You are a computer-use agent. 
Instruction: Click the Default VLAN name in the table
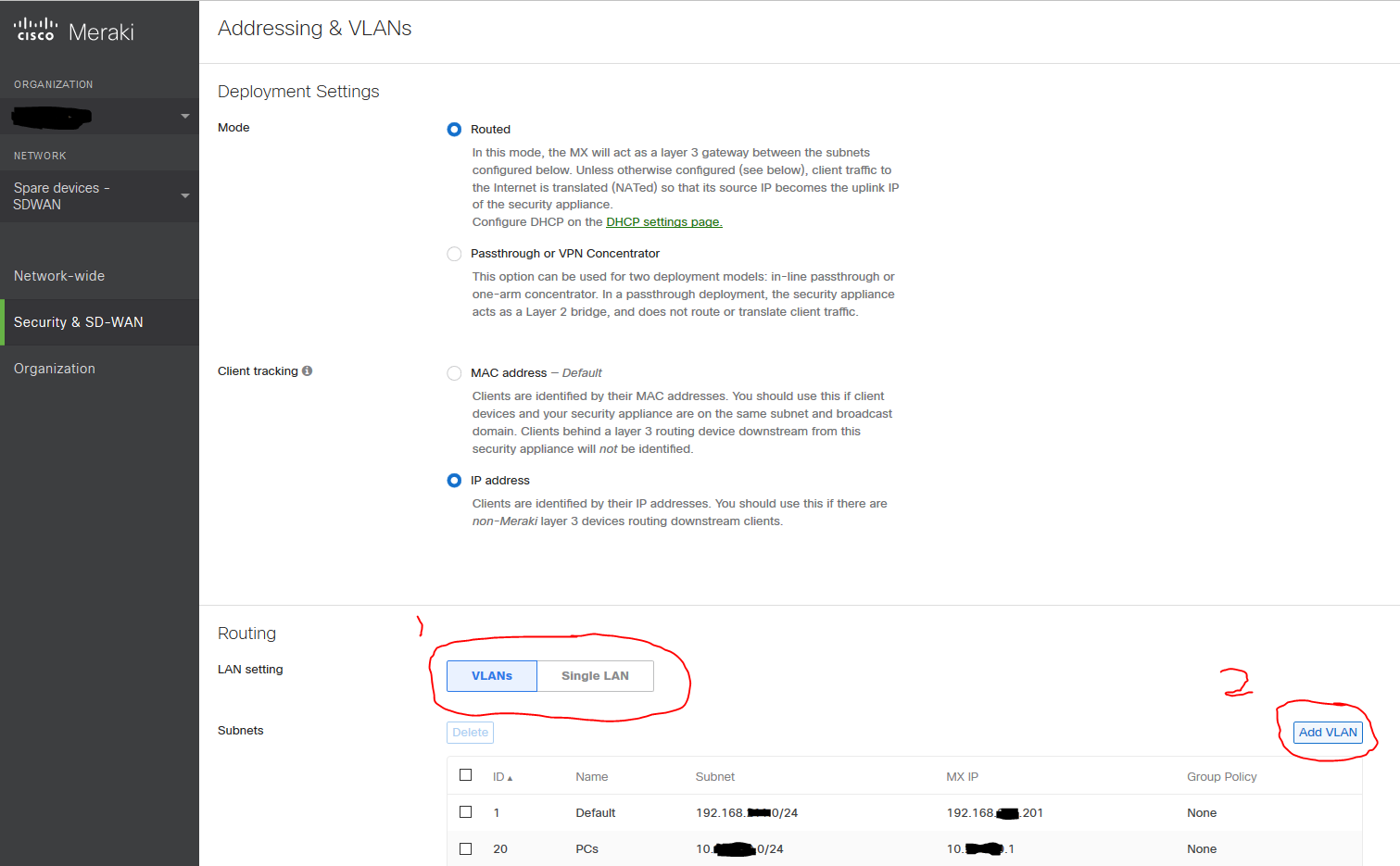[595, 812]
